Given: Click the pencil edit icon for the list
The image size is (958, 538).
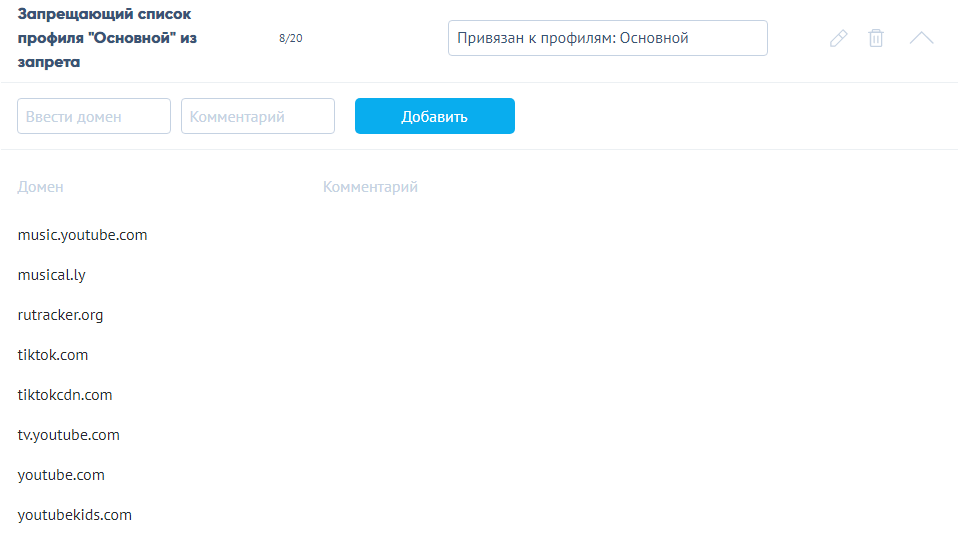Looking at the screenshot, I should click(838, 38).
